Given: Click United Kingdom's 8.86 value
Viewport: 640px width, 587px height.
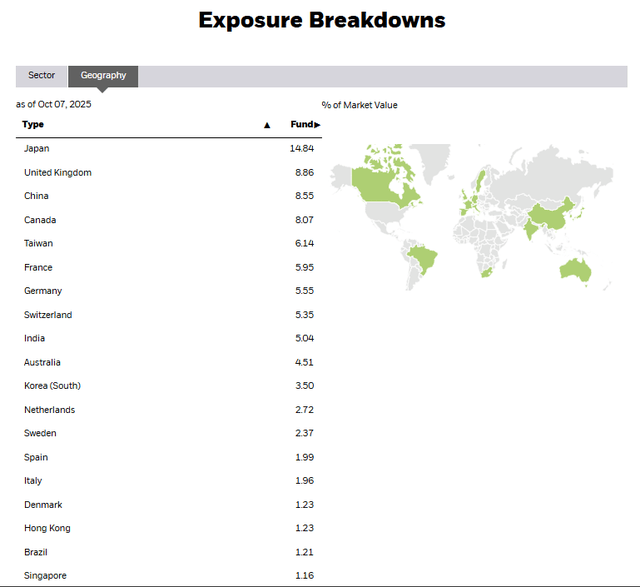Looking at the screenshot, I should tap(304, 173).
